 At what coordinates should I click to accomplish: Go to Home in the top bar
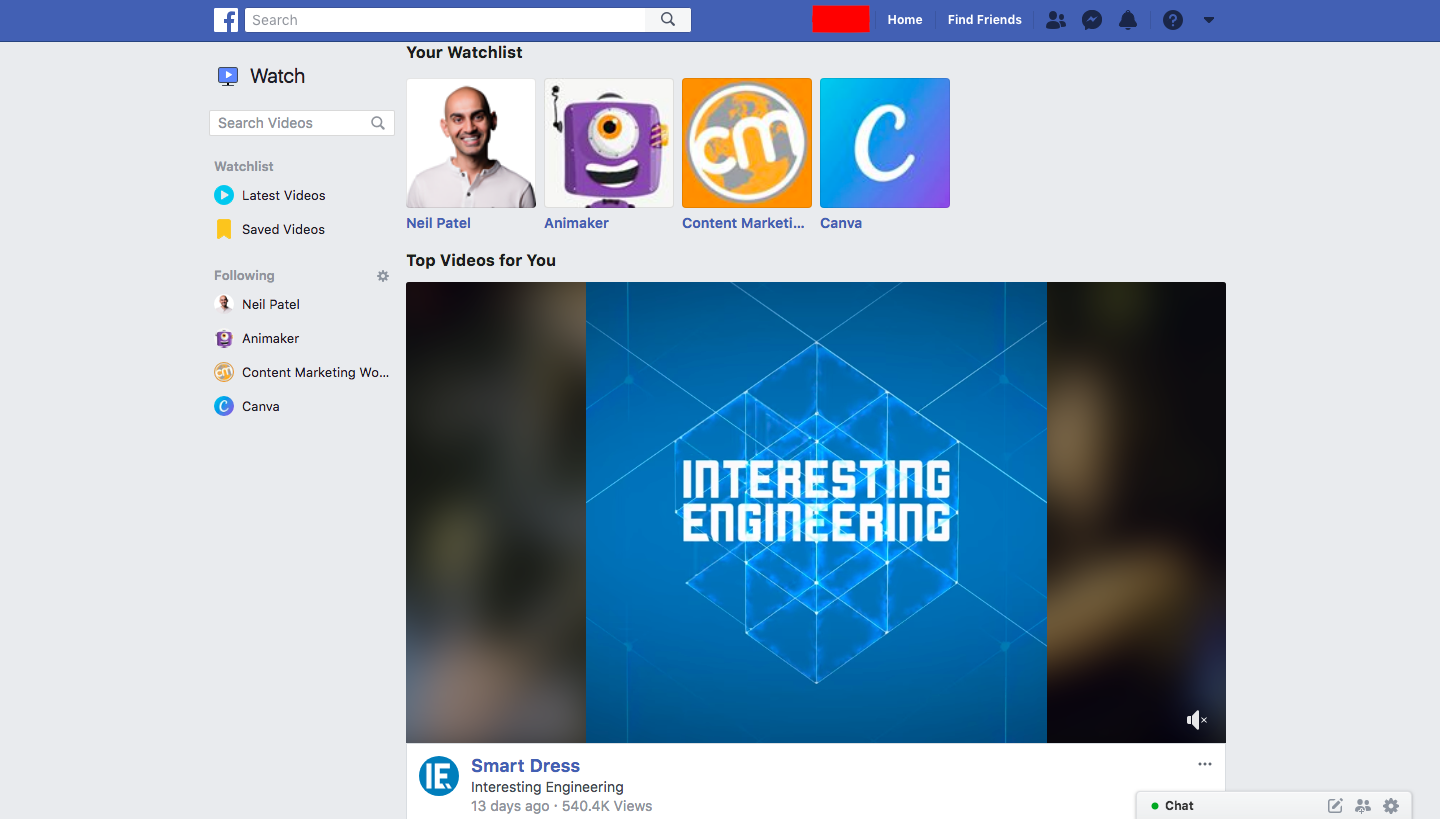[x=905, y=20]
